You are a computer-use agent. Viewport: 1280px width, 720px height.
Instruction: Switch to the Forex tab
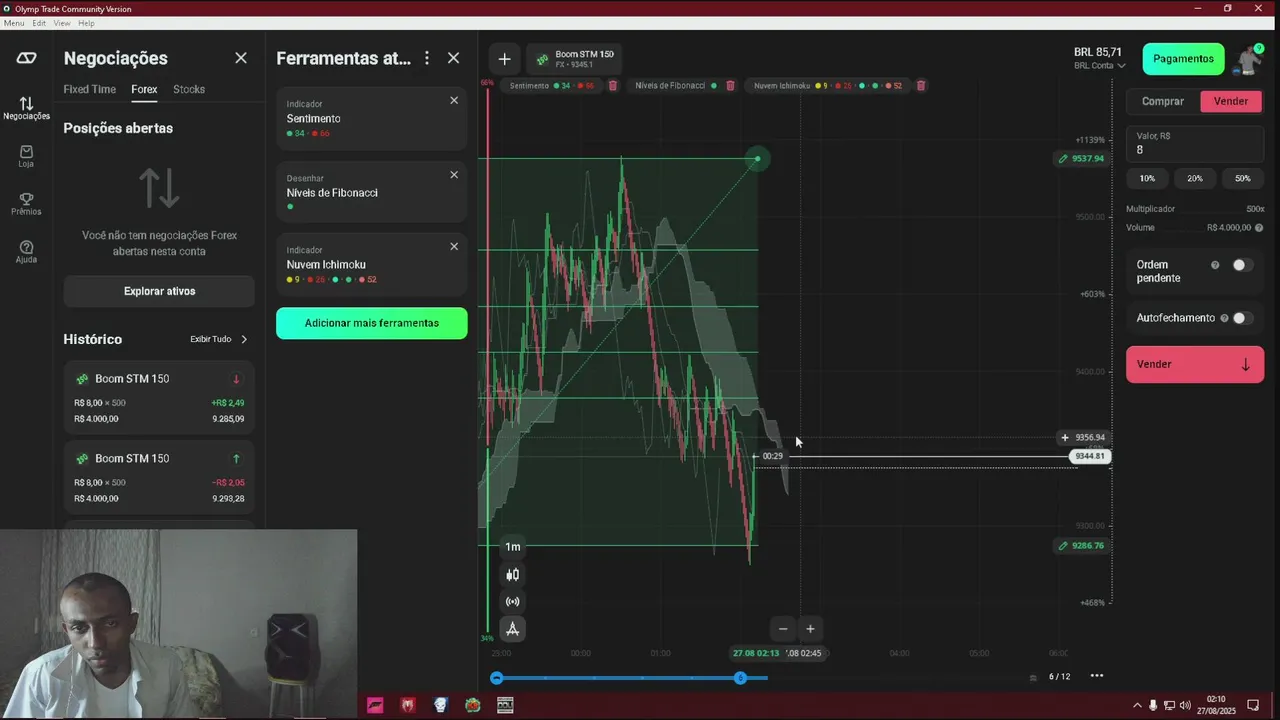144,89
